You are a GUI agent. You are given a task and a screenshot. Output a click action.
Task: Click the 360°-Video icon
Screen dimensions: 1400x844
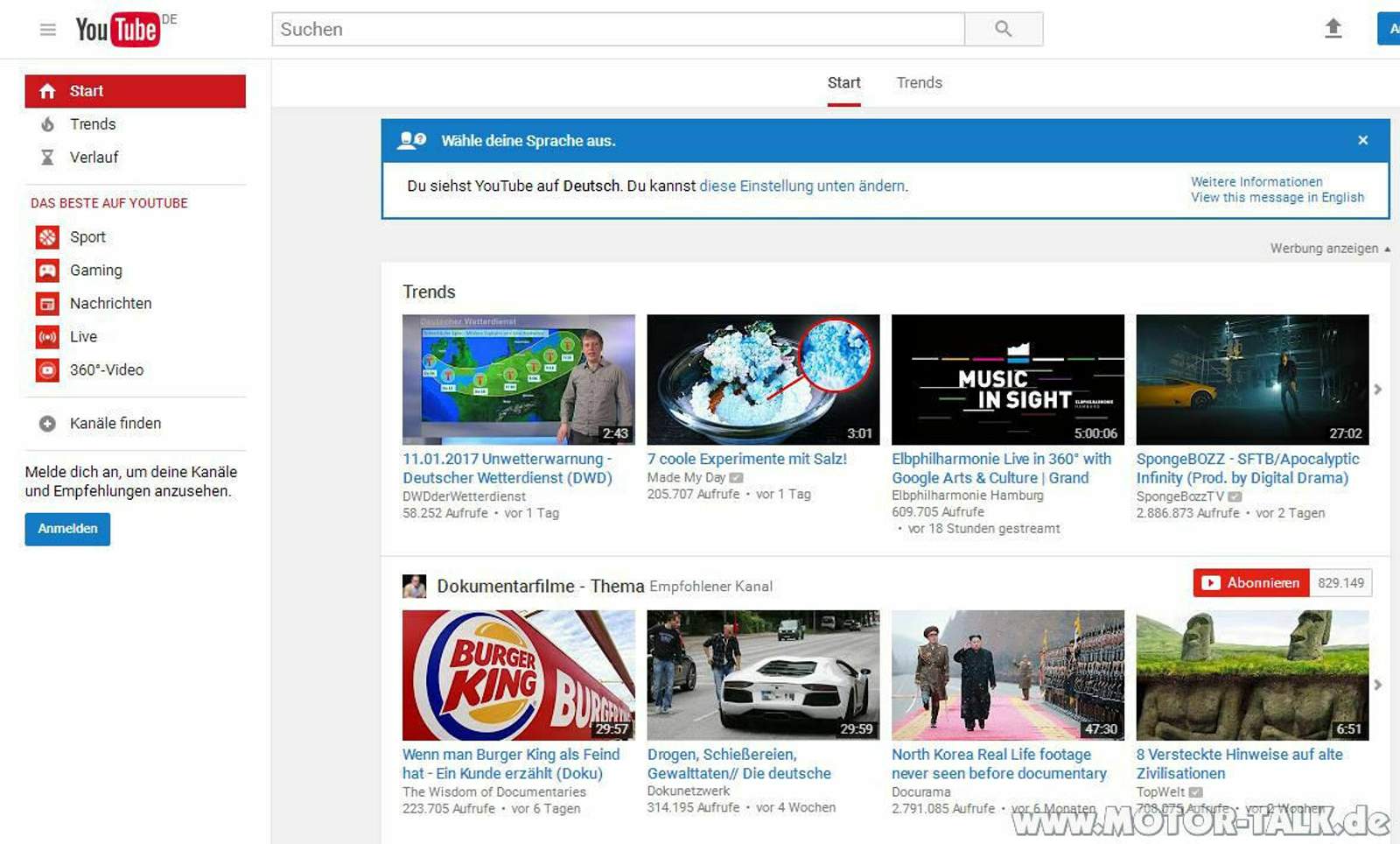coord(47,370)
